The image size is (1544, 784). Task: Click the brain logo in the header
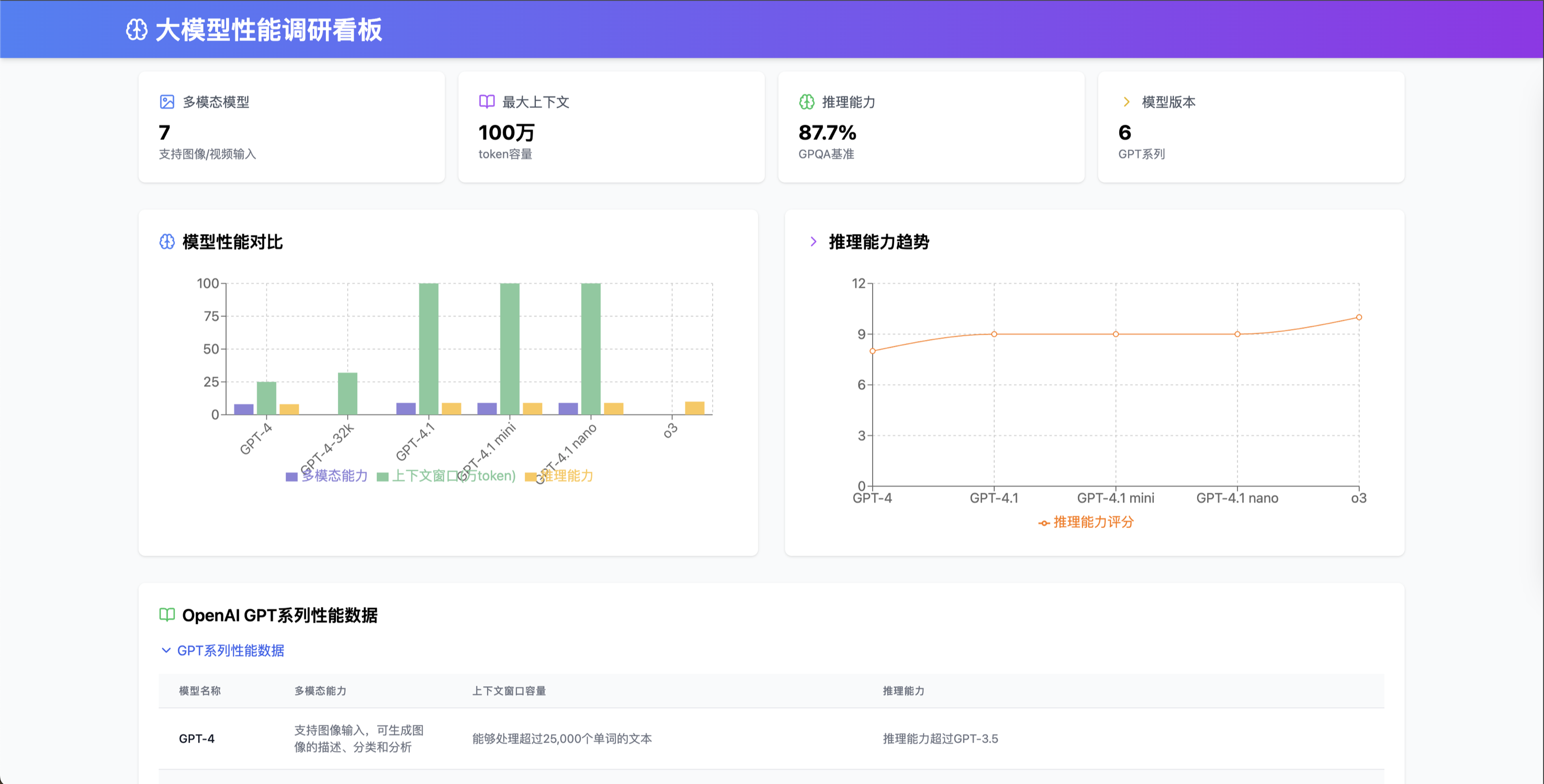point(137,29)
